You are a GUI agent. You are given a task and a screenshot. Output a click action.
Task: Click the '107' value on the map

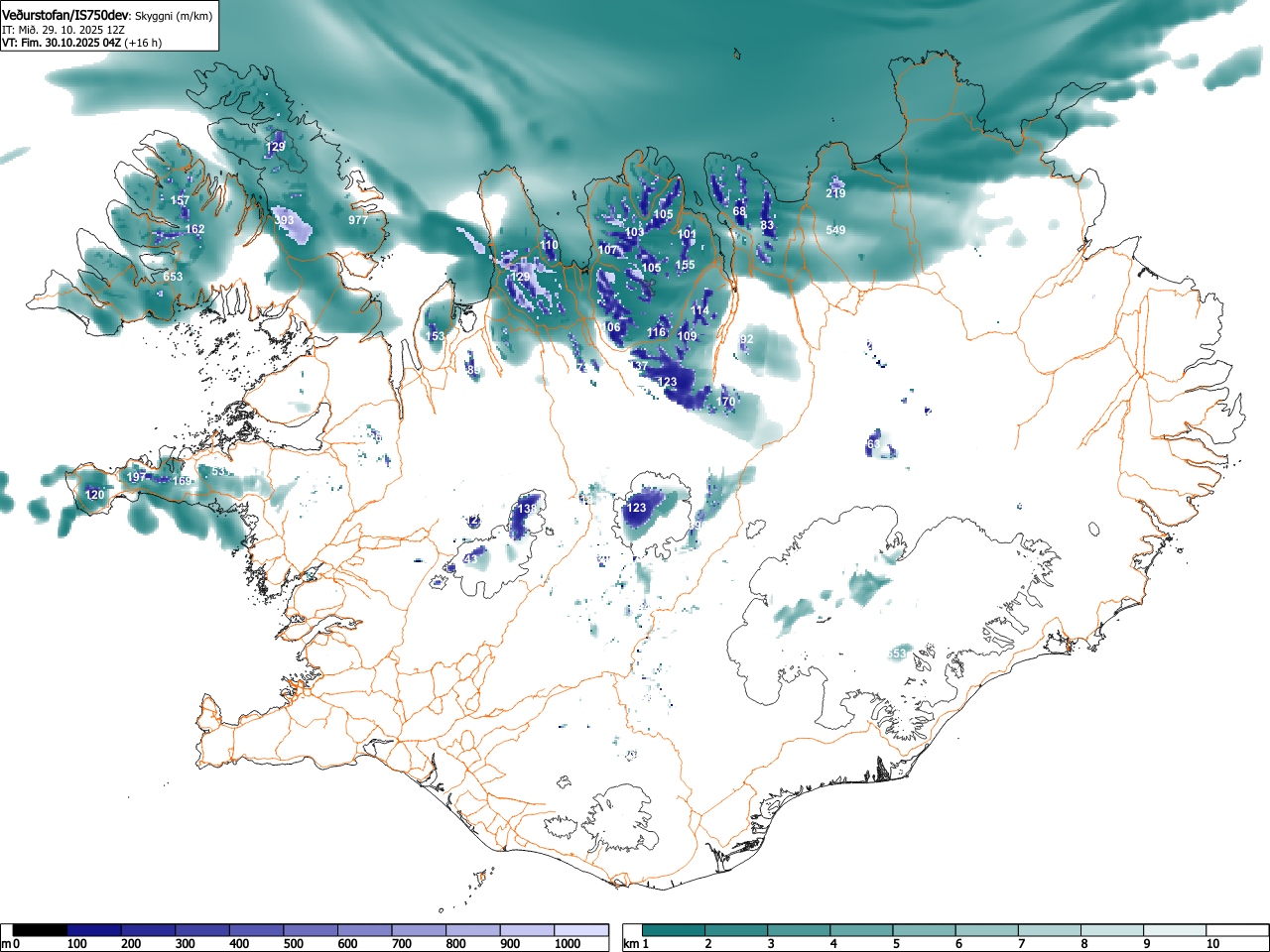click(x=607, y=250)
